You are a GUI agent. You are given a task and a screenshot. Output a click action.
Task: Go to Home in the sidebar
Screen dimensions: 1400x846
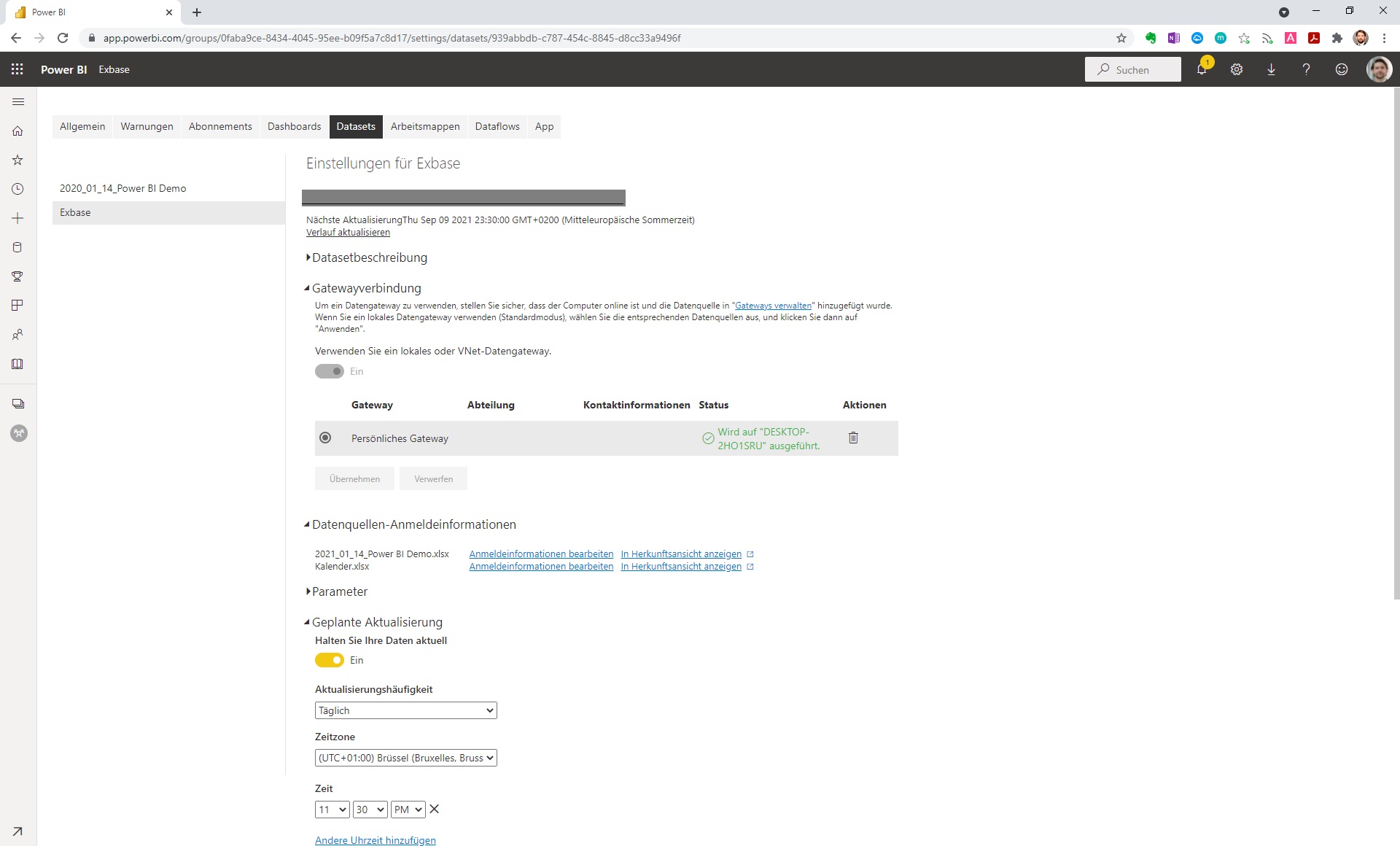coord(18,131)
